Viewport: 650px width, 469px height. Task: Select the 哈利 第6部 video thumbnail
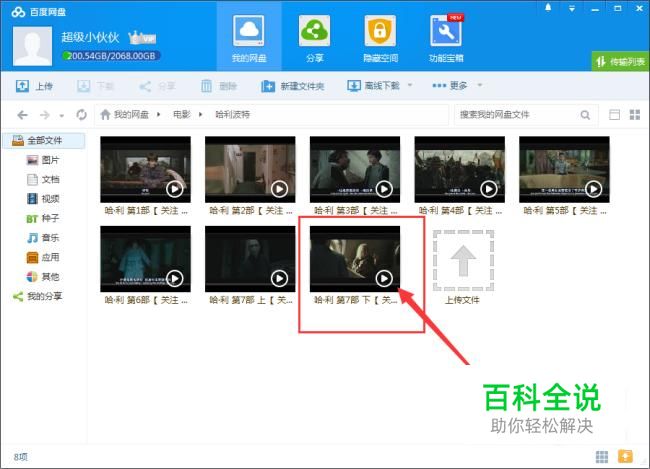click(146, 259)
